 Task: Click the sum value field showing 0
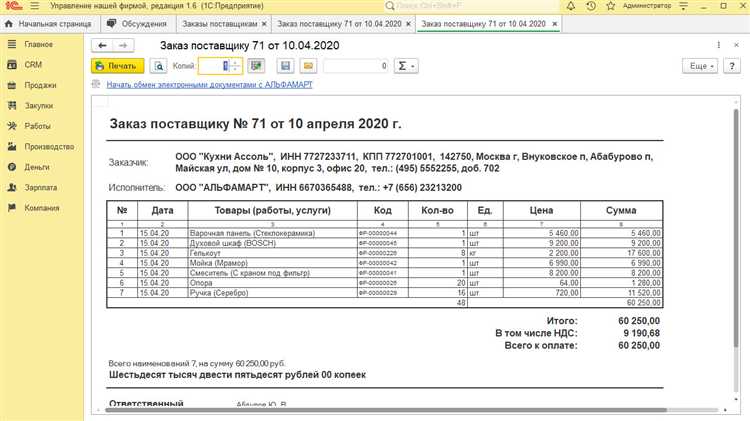(356, 66)
